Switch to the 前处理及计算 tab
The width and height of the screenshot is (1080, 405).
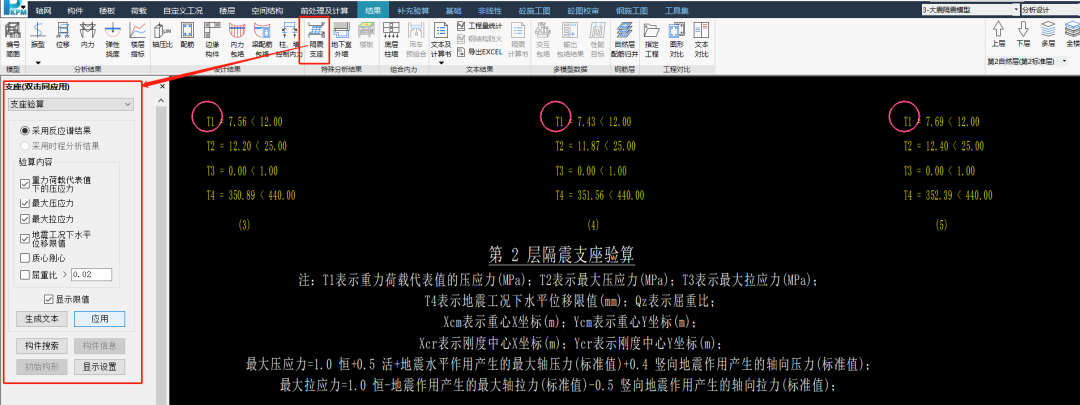pyautogui.click(x=324, y=10)
